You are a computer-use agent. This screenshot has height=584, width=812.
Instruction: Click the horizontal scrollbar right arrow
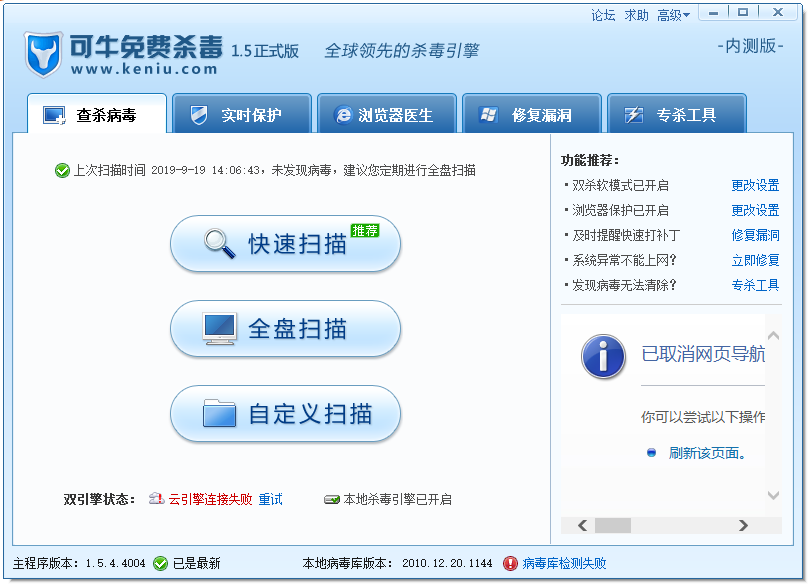pos(743,525)
